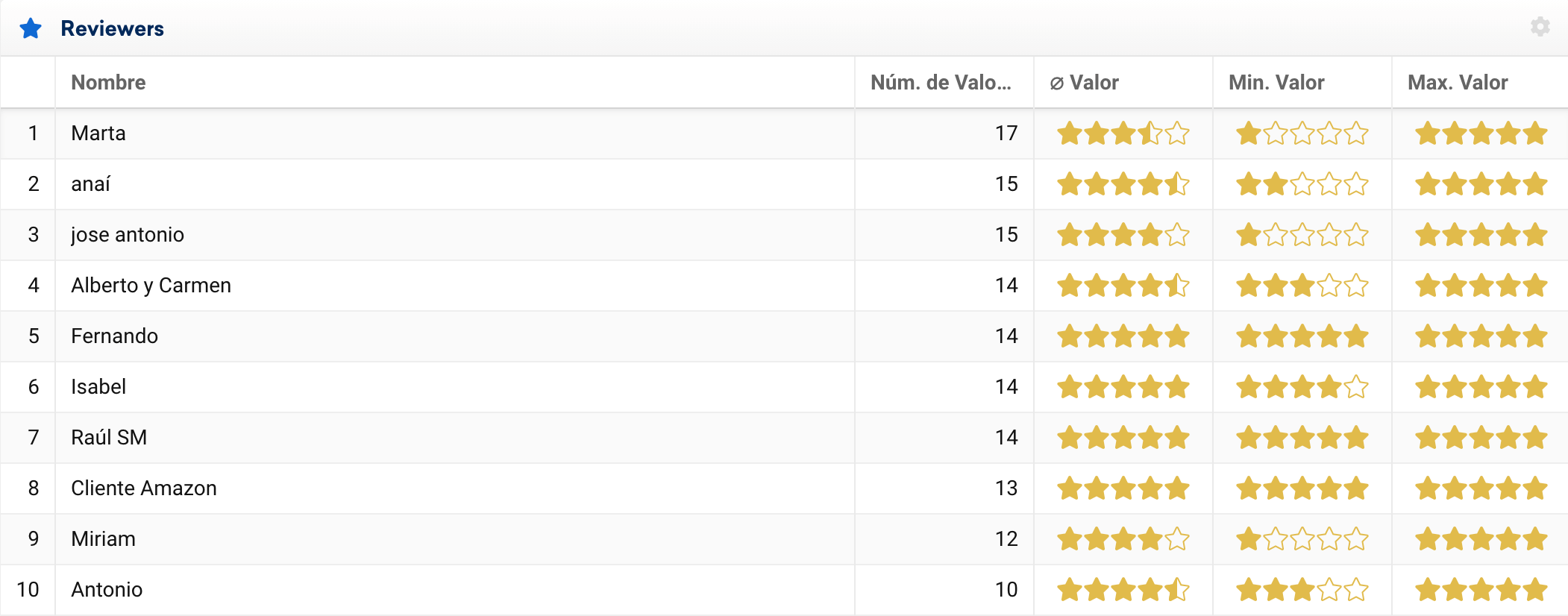Click row number 10 cell
This screenshot has height=616, width=1568.
click(x=28, y=590)
